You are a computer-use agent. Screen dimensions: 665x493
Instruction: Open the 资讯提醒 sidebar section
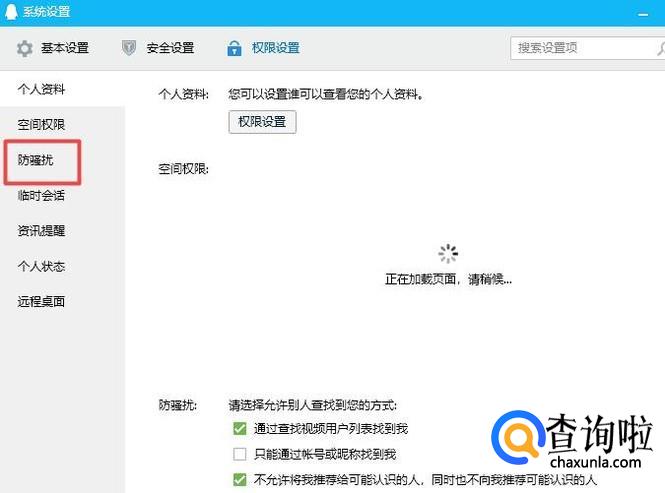pyautogui.click(x=41, y=231)
